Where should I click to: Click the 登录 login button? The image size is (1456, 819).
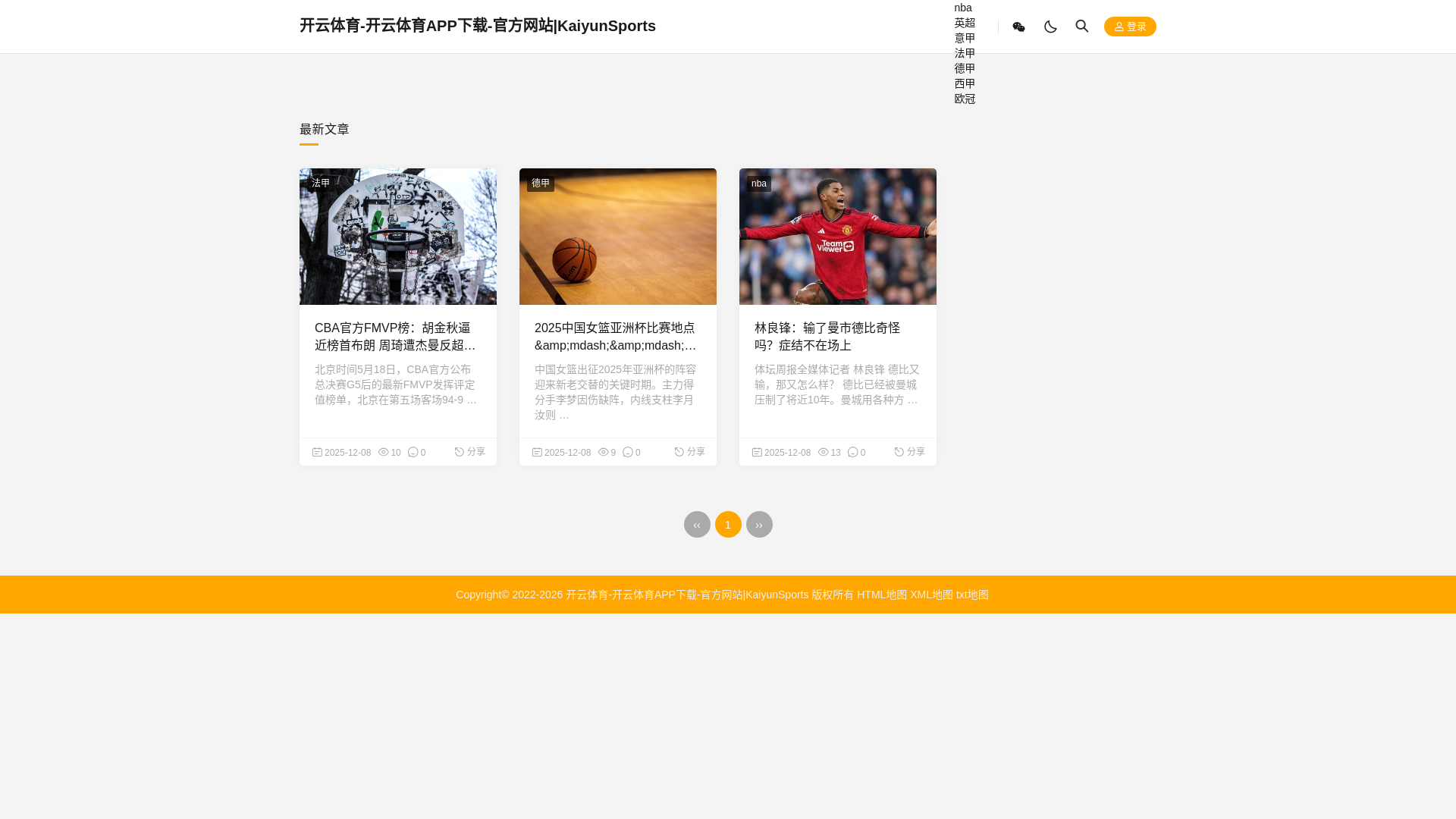click(1130, 27)
